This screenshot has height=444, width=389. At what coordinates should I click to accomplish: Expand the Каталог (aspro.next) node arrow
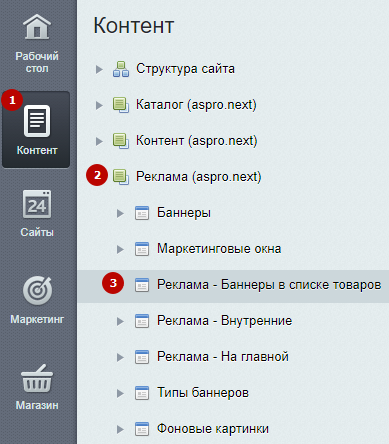99,105
